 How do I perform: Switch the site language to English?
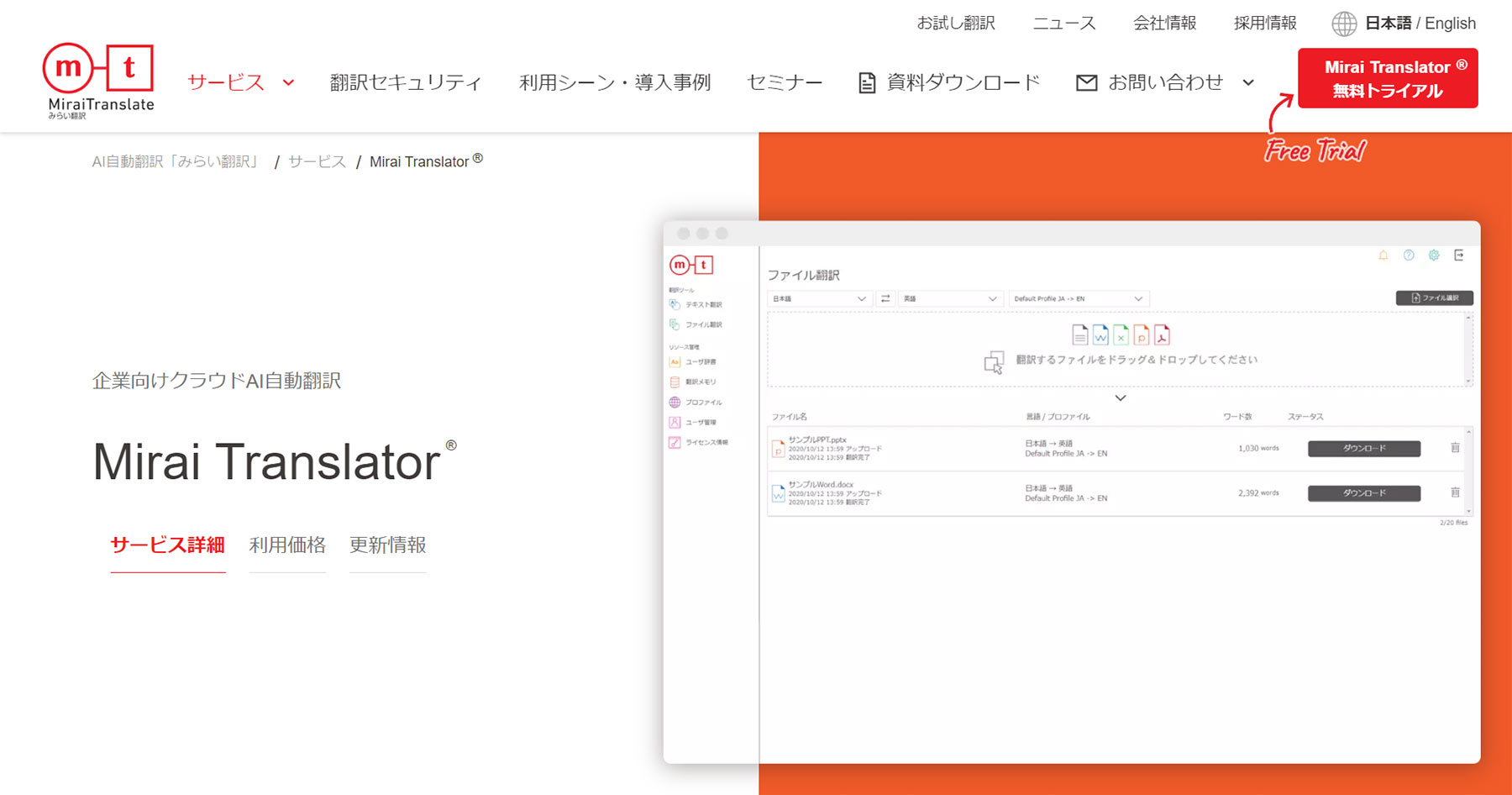(1450, 24)
